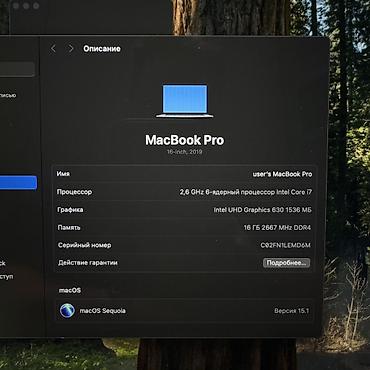370x370 pixels.
Task: Click the close button of the background window
Action: [16, 6]
